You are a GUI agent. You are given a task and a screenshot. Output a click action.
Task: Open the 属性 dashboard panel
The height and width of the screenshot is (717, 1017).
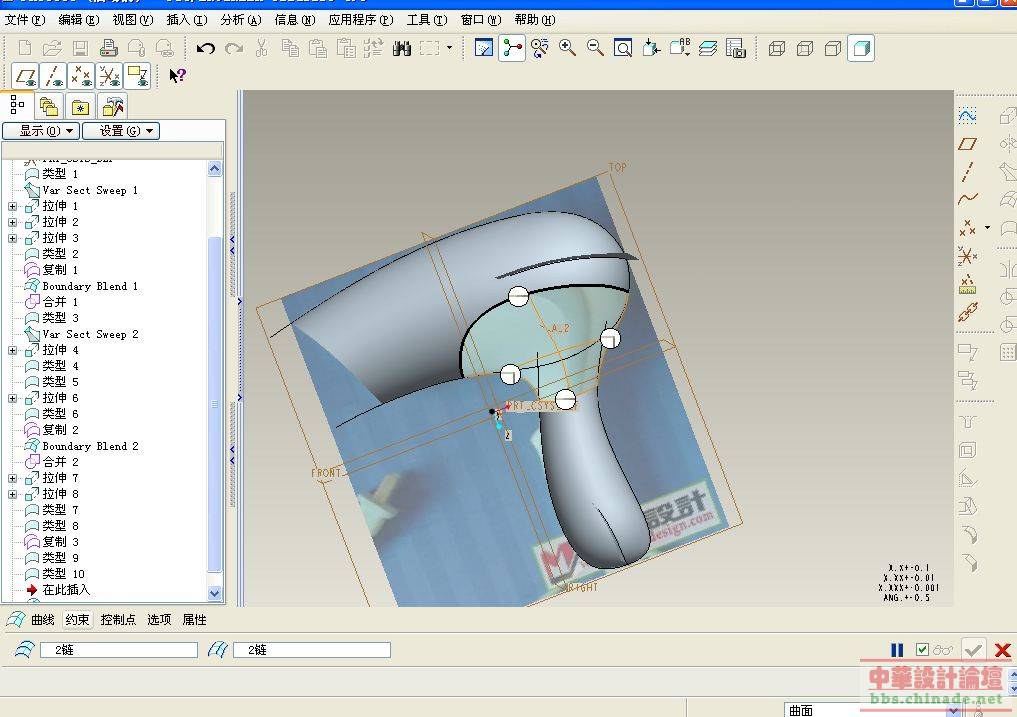(x=195, y=620)
